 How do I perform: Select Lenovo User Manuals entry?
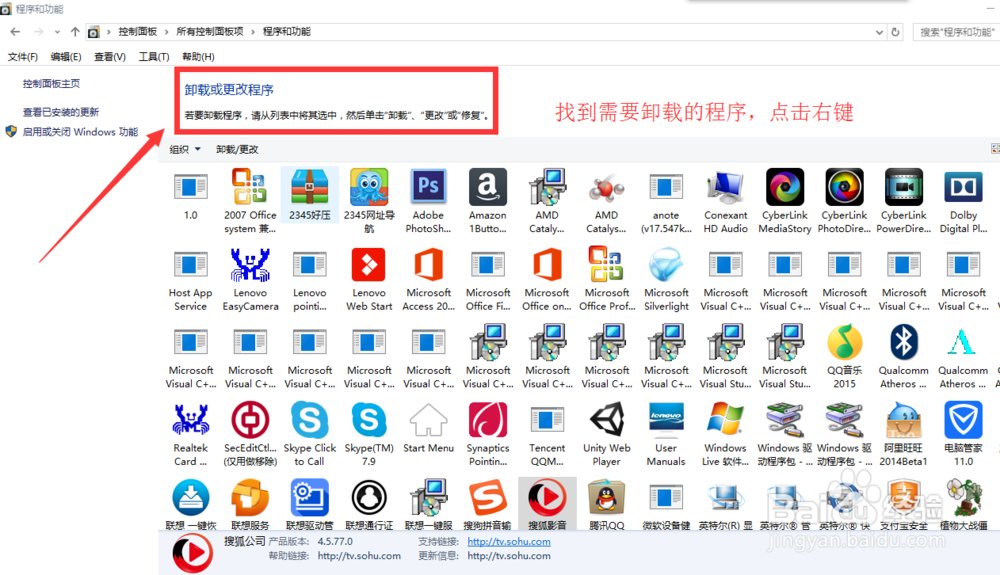click(x=666, y=435)
